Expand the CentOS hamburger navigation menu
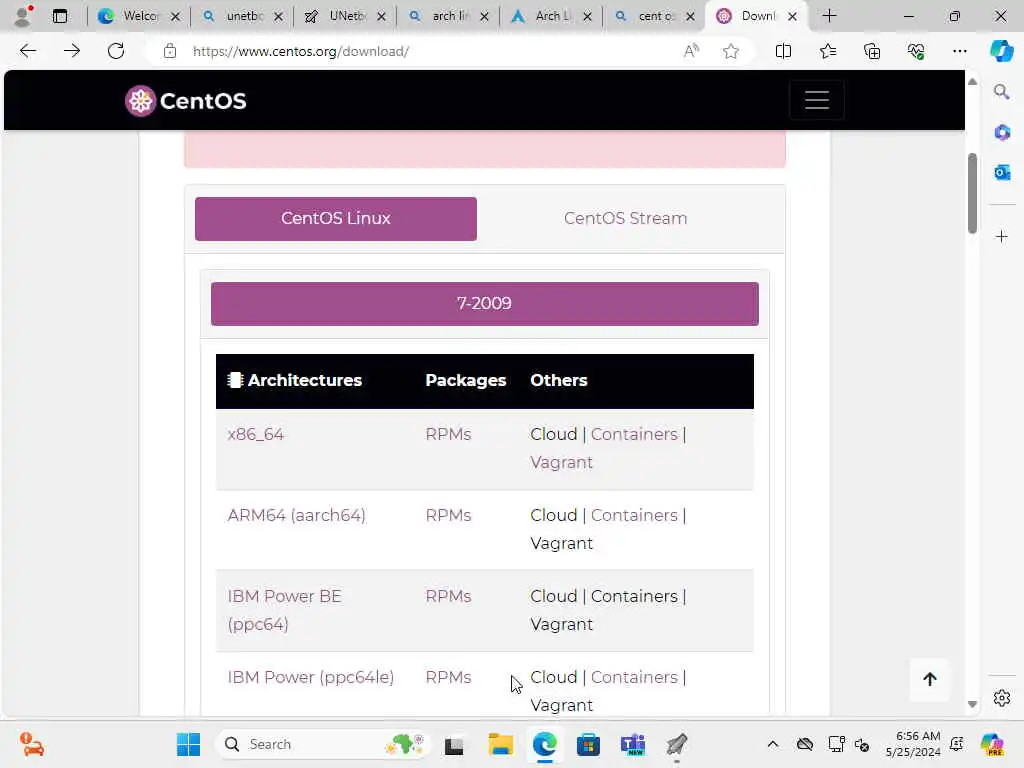1024x768 pixels. point(816,100)
